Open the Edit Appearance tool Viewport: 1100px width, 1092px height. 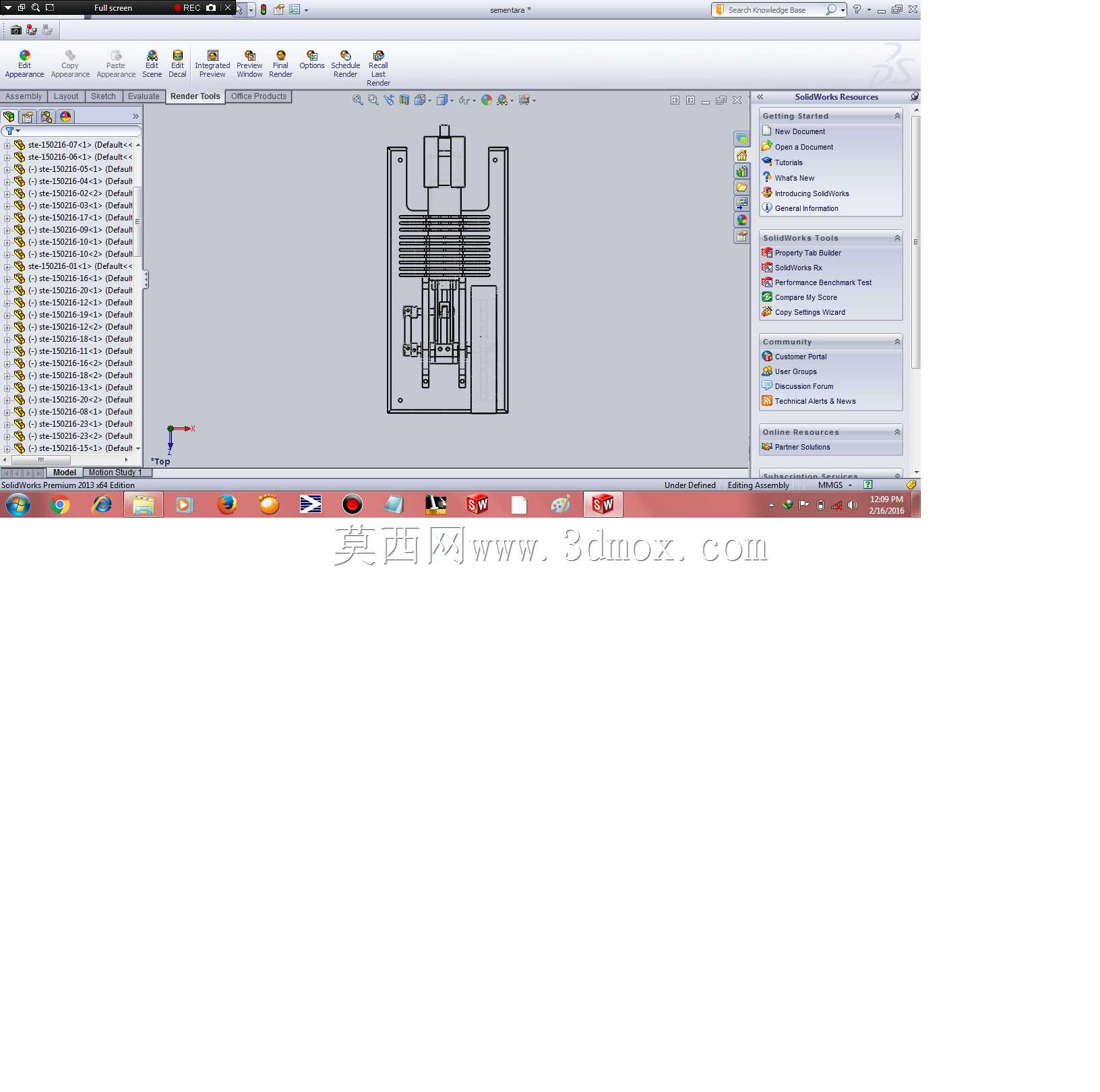click(x=24, y=65)
